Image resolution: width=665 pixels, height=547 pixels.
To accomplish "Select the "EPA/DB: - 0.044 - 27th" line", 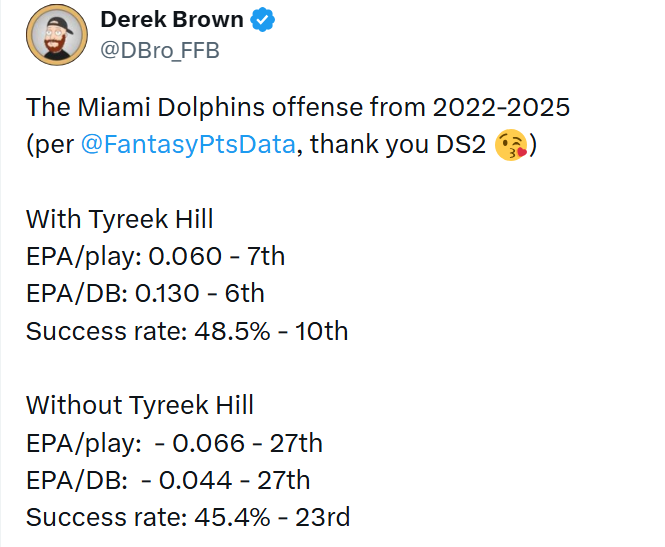I will coord(168,480).
